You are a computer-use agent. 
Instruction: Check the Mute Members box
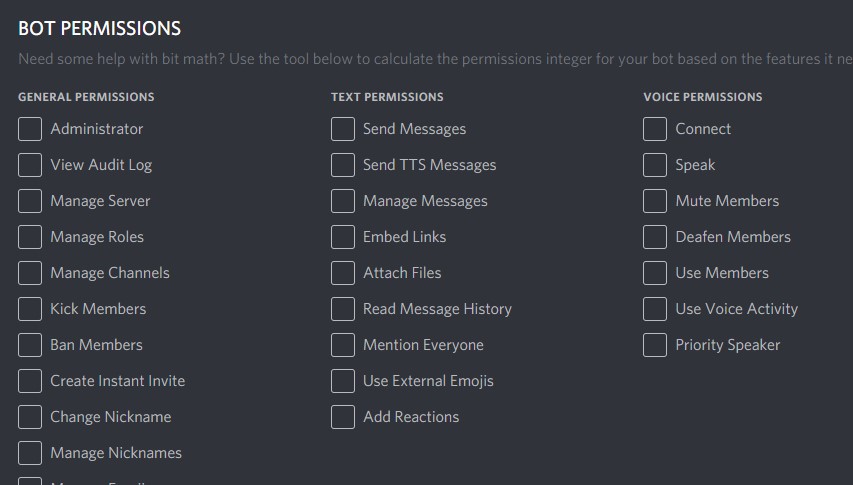click(x=655, y=201)
